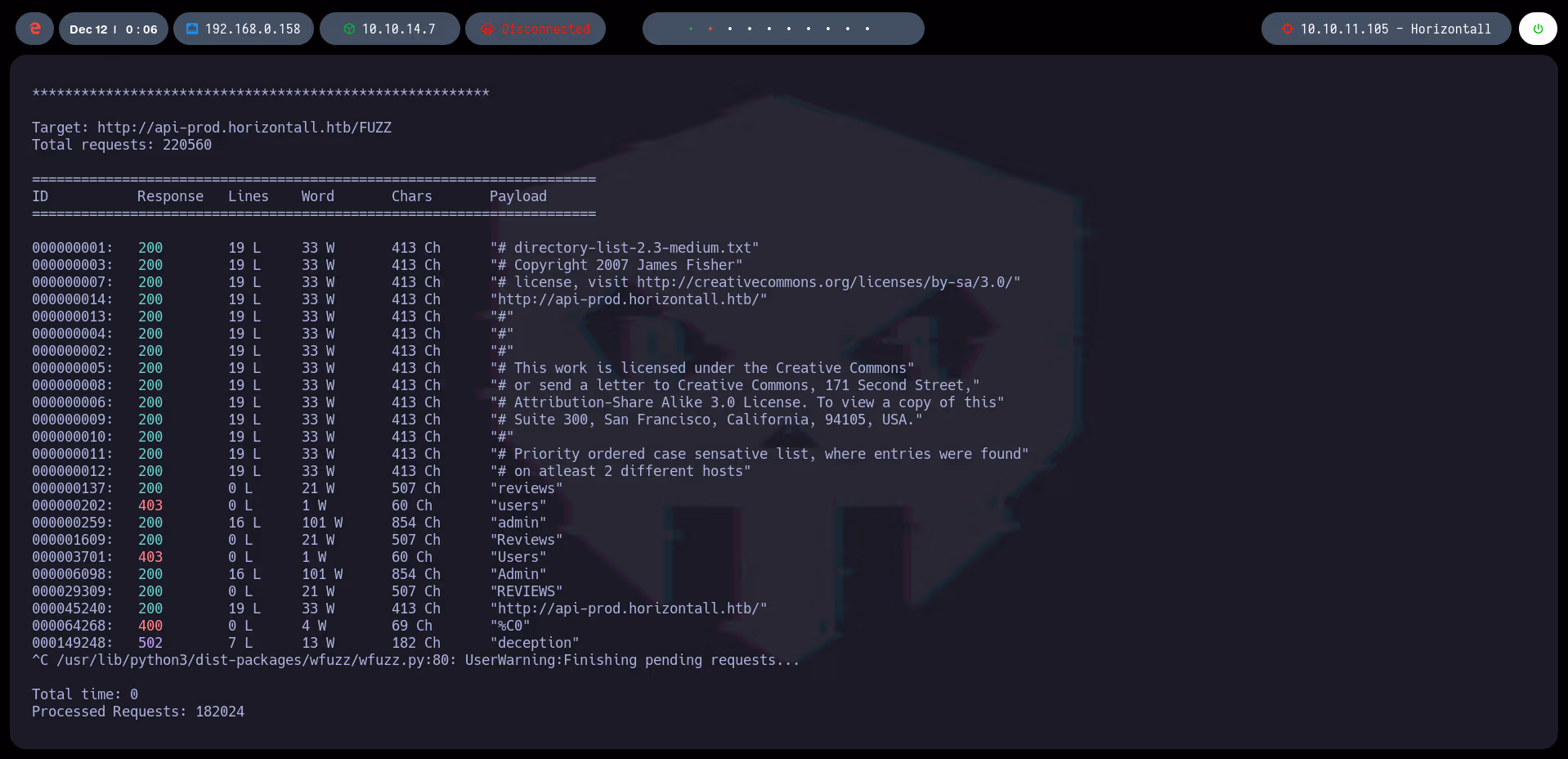This screenshot has height=759, width=1568.
Task: Open the 10.10.14.7 VPN address pill
Action: [x=389, y=28]
